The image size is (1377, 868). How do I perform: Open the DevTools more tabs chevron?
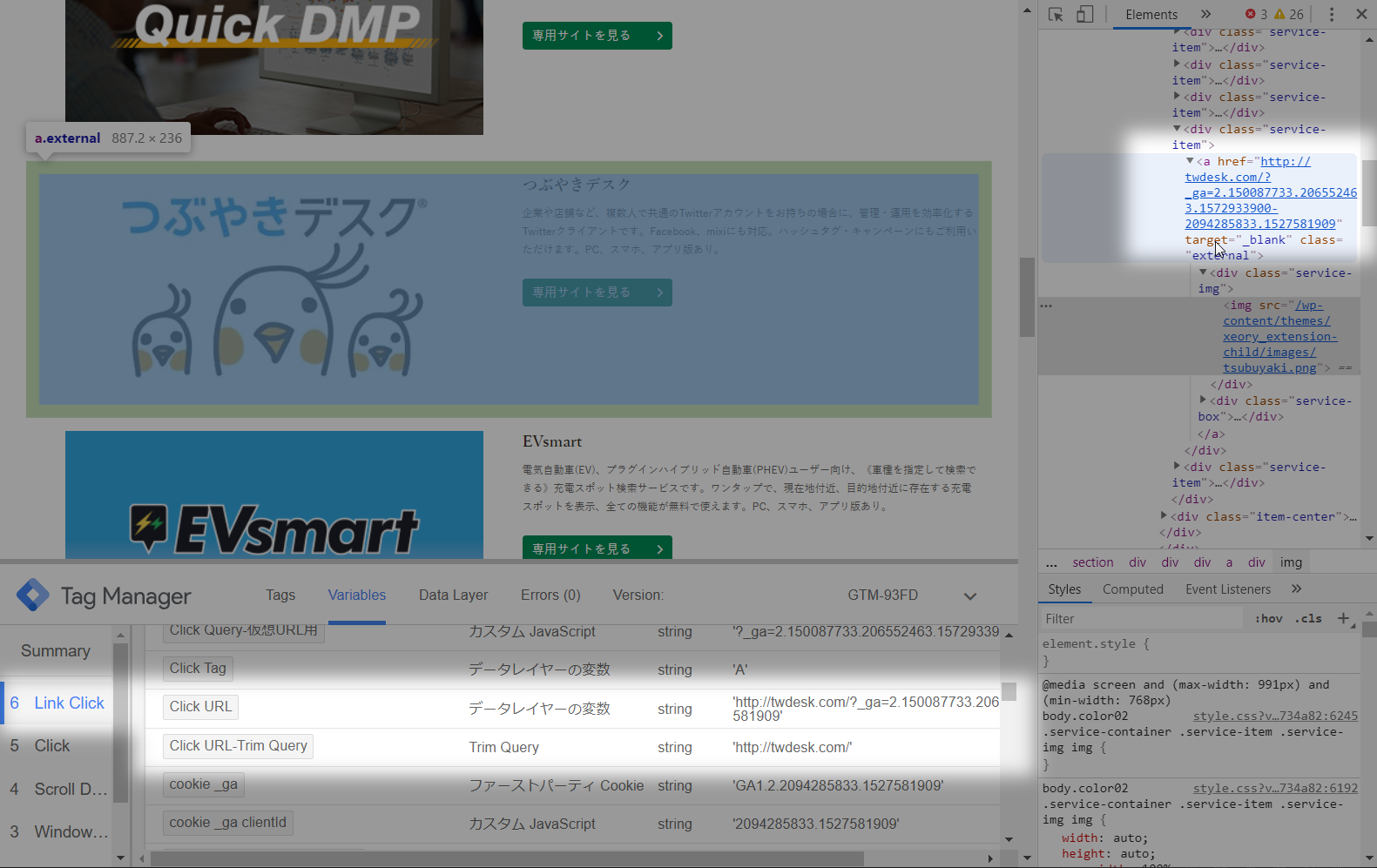[x=1205, y=14]
